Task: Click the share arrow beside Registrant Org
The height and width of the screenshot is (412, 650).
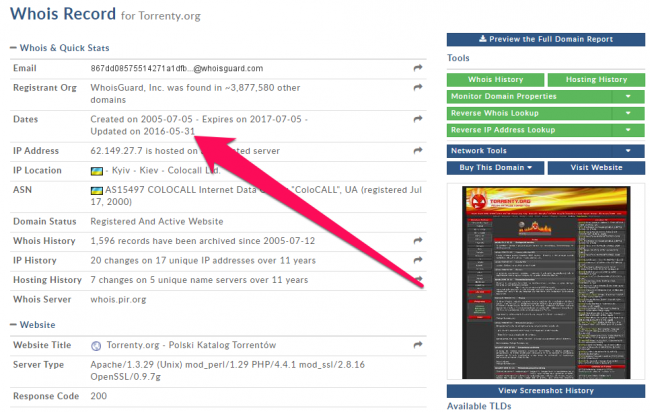Action: point(418,87)
